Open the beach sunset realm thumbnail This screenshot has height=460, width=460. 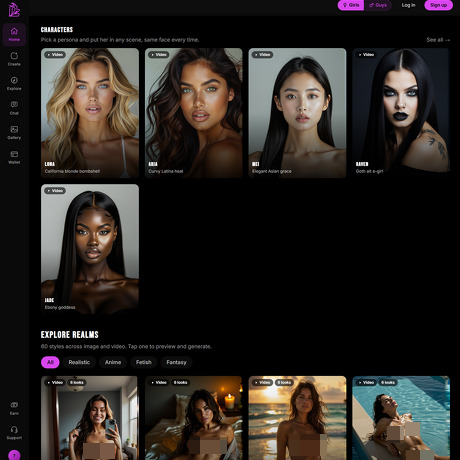tap(297, 418)
